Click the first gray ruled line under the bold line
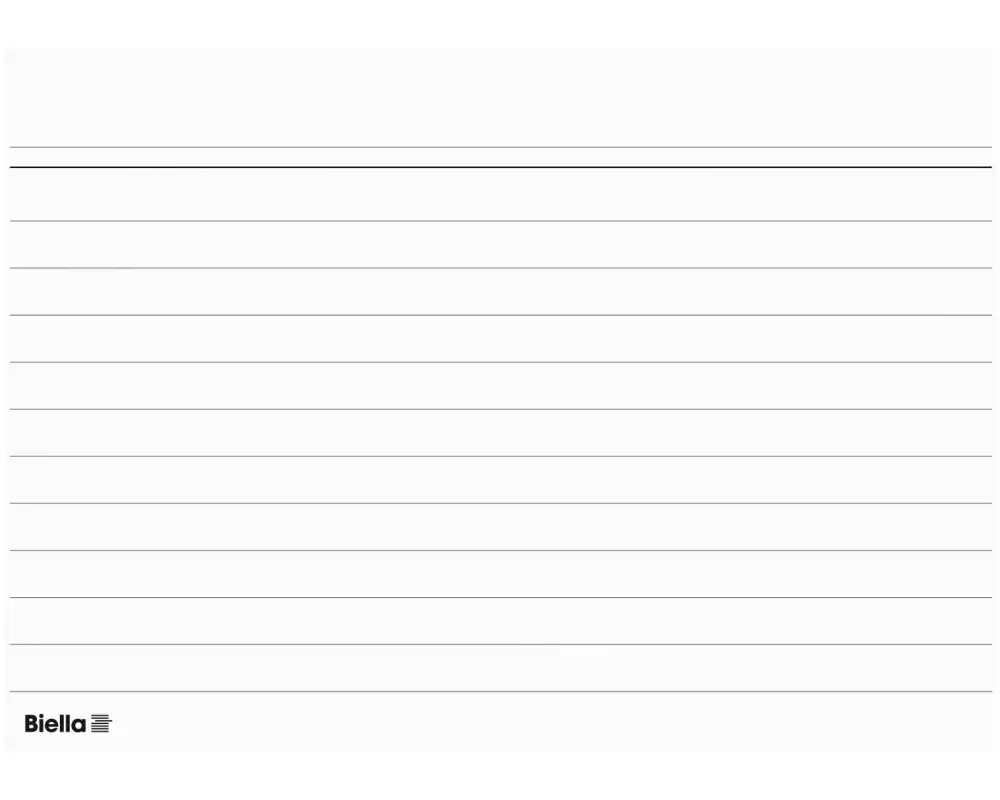 click(500, 221)
